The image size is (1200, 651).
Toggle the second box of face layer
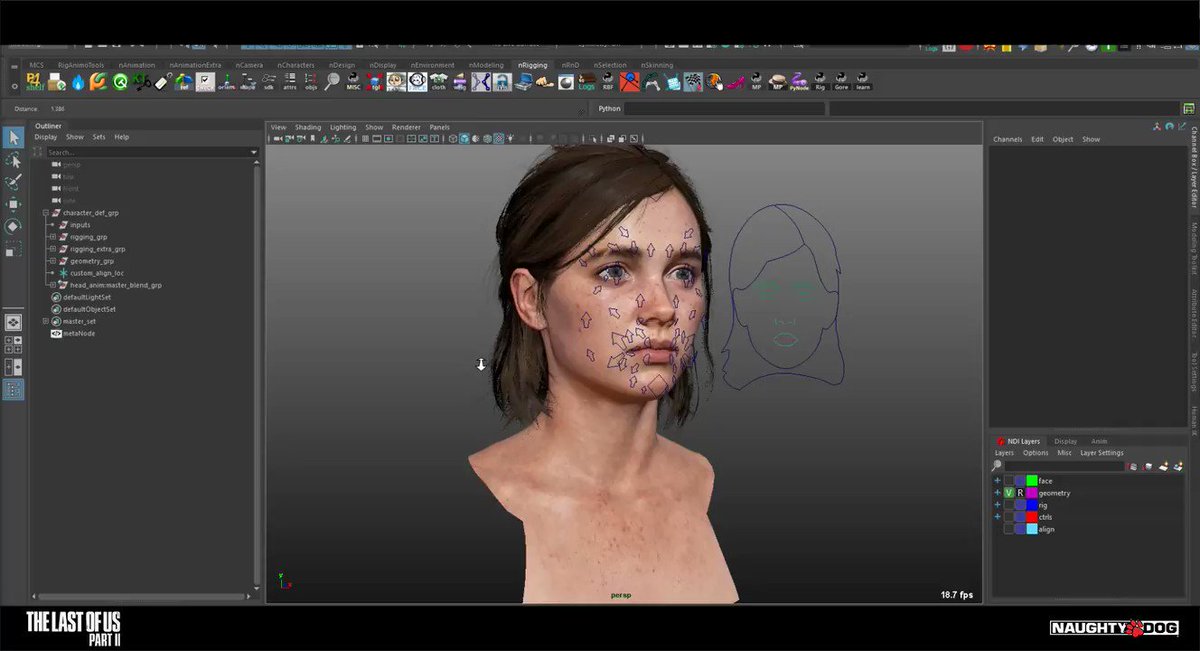[x=1020, y=481]
